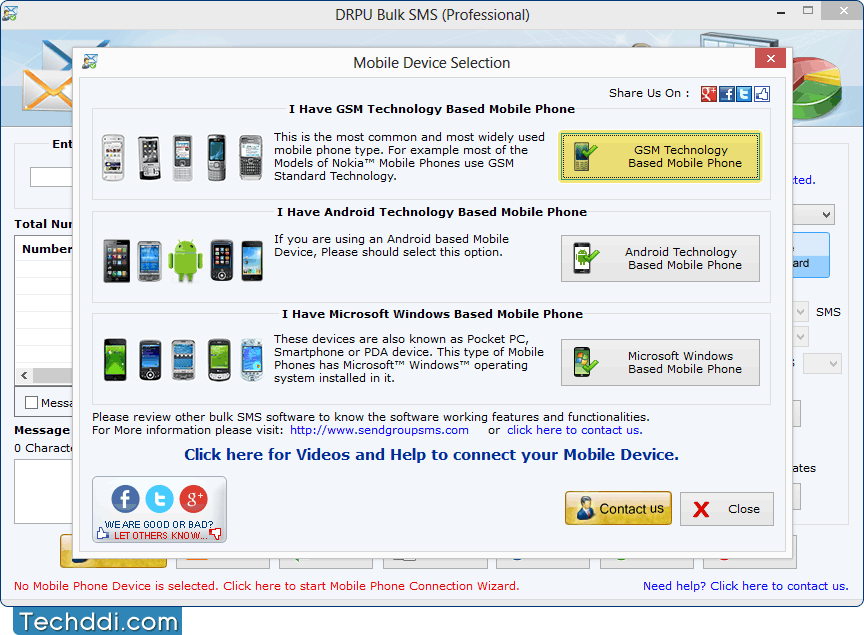
Task: Choose Microsoft Windows Based Mobile Phone
Action: pos(660,362)
